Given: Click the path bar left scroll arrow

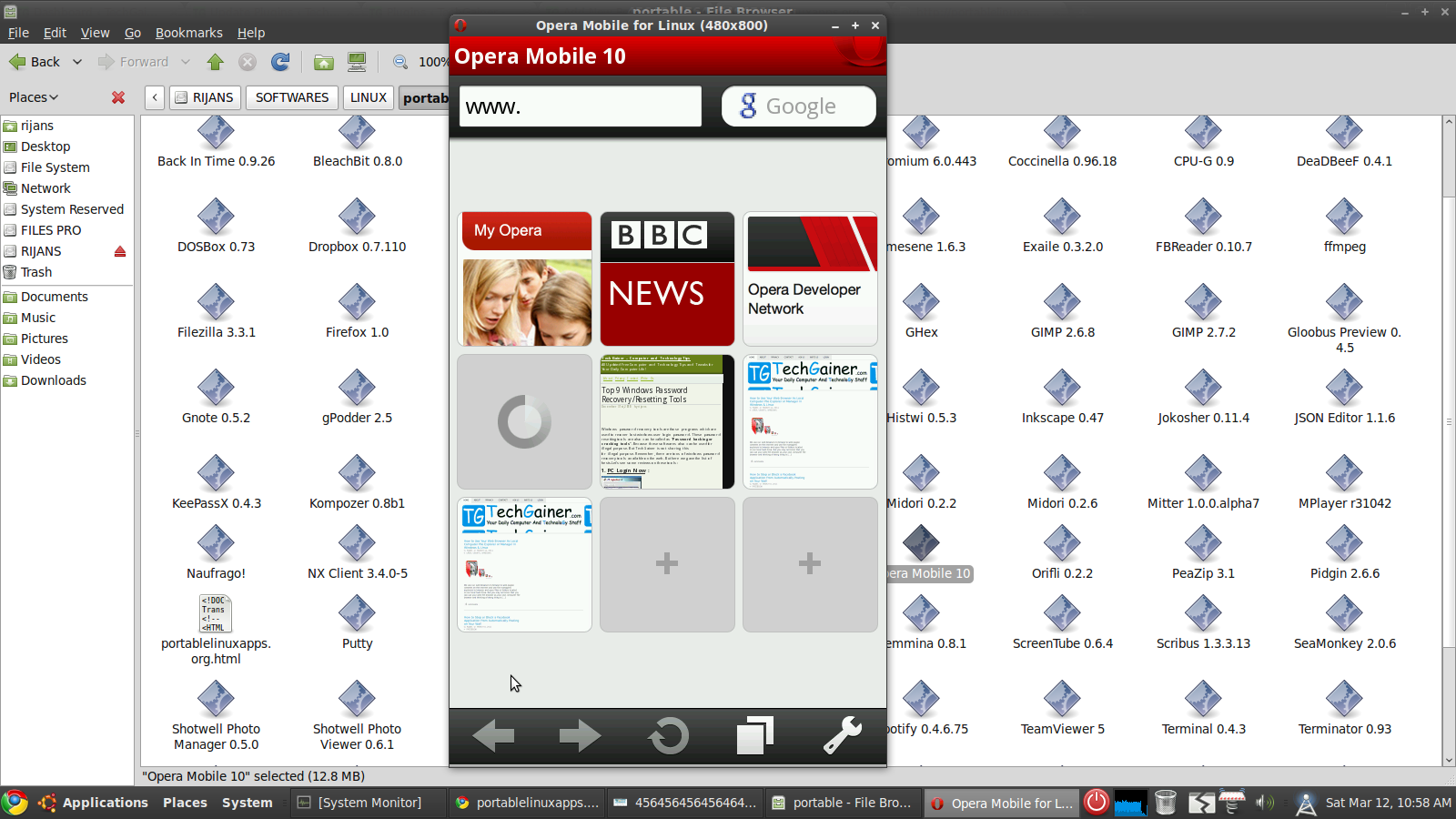Looking at the screenshot, I should [x=155, y=97].
